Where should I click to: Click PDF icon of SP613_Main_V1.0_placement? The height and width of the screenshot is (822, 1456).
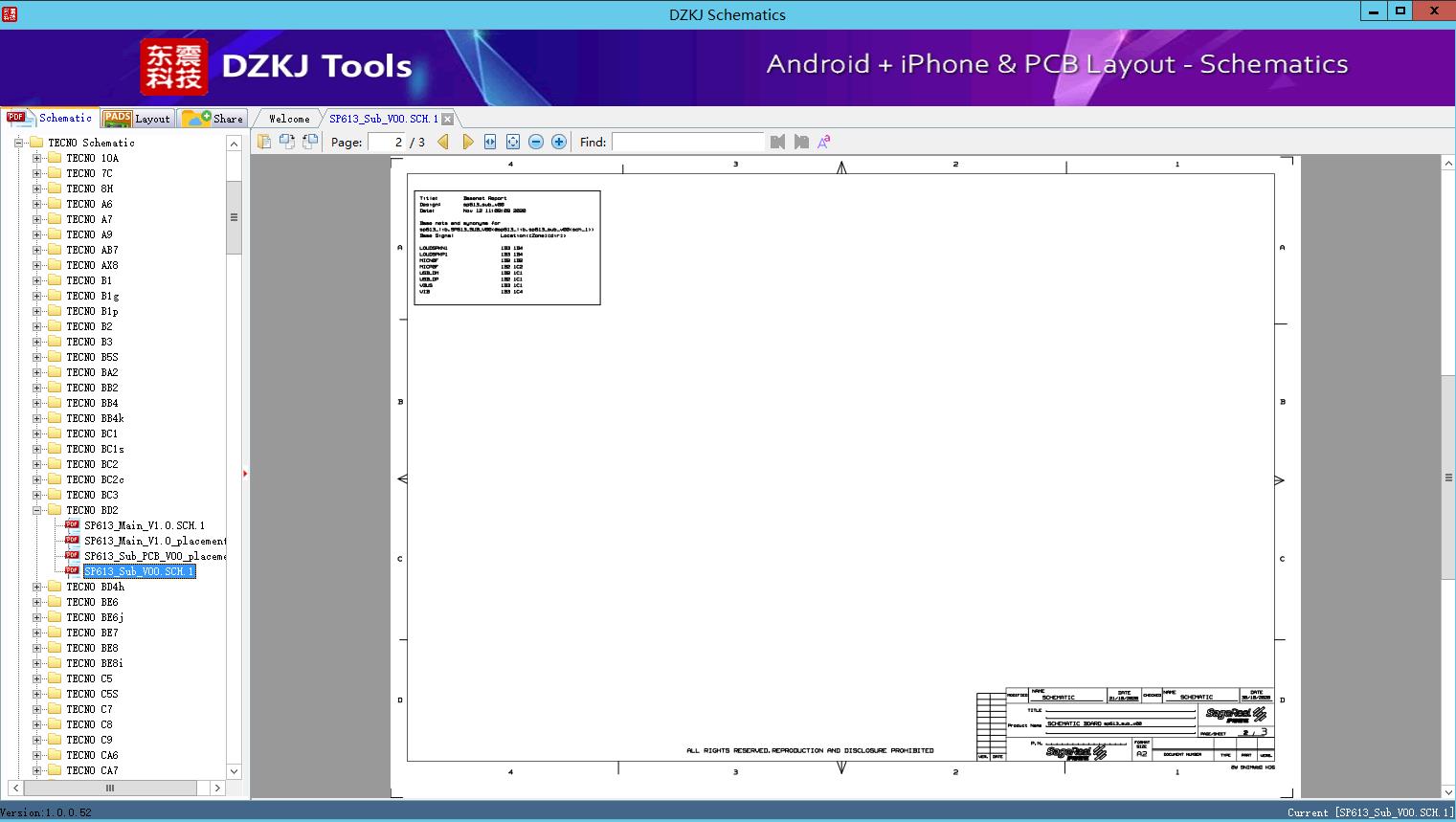click(72, 540)
